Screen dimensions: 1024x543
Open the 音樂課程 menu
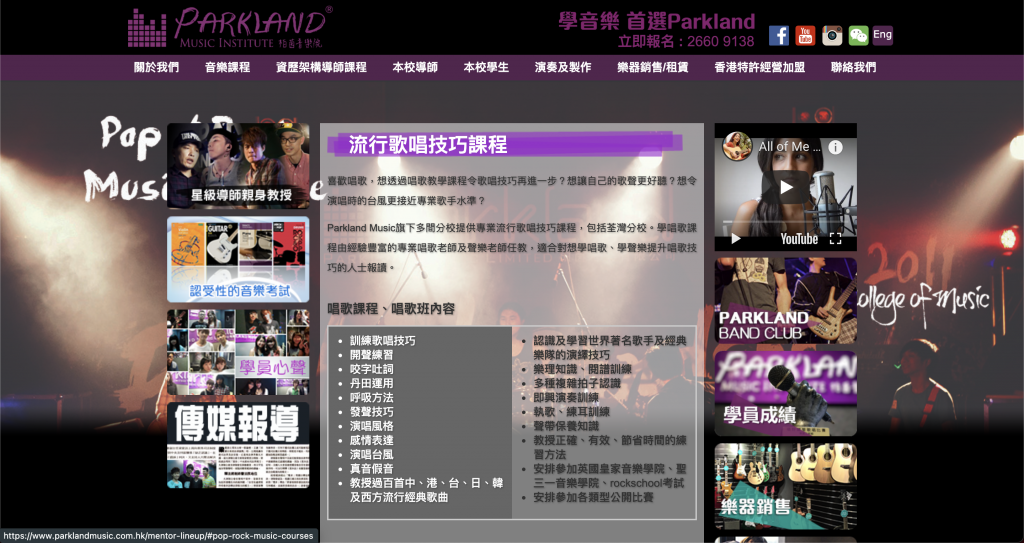(227, 67)
